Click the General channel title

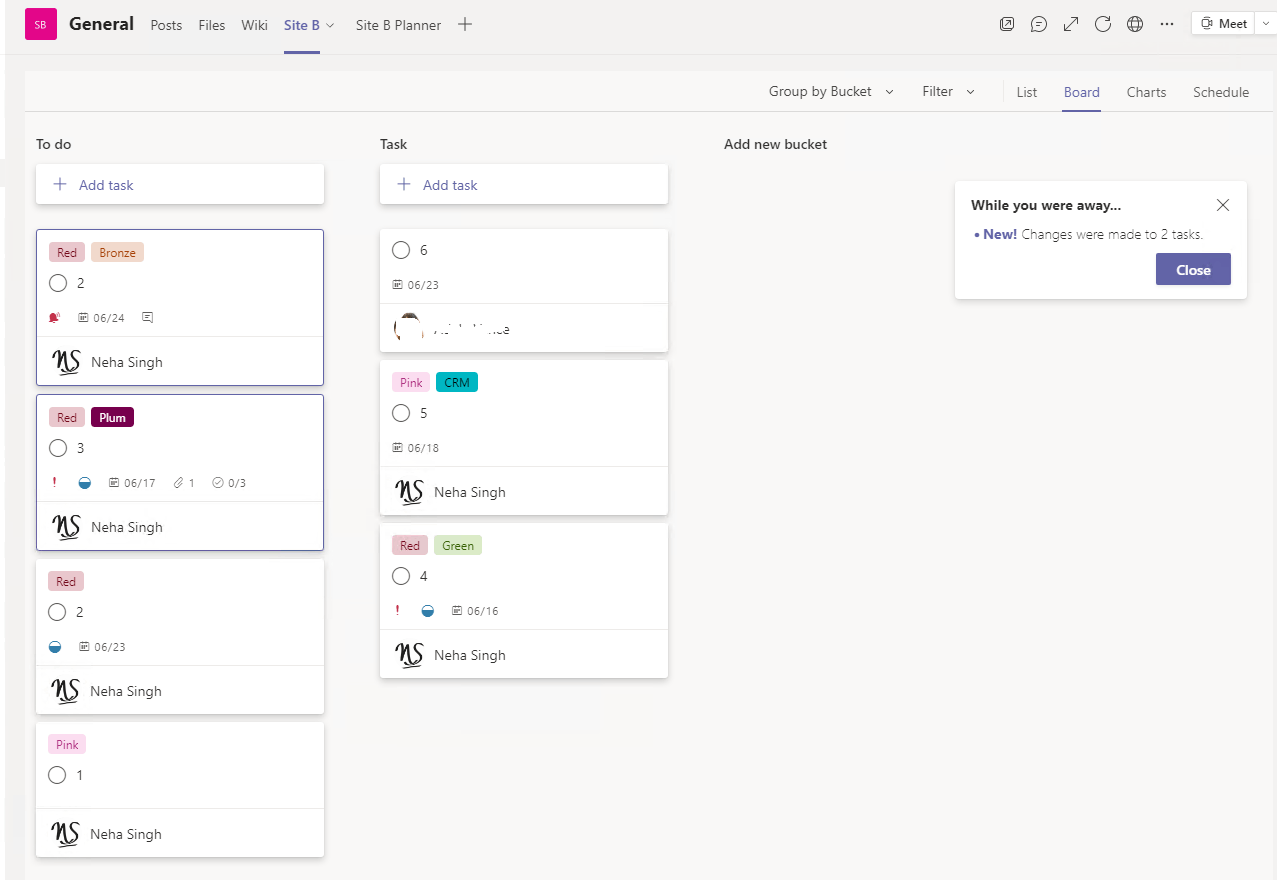[101, 24]
